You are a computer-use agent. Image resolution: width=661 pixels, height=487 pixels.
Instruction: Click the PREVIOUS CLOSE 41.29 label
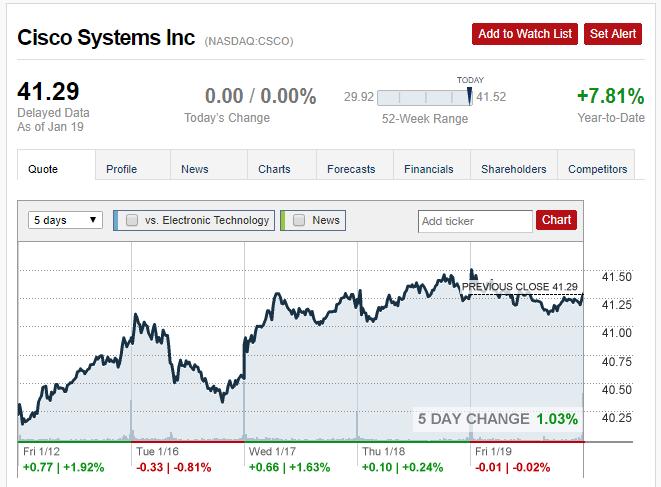click(x=520, y=287)
